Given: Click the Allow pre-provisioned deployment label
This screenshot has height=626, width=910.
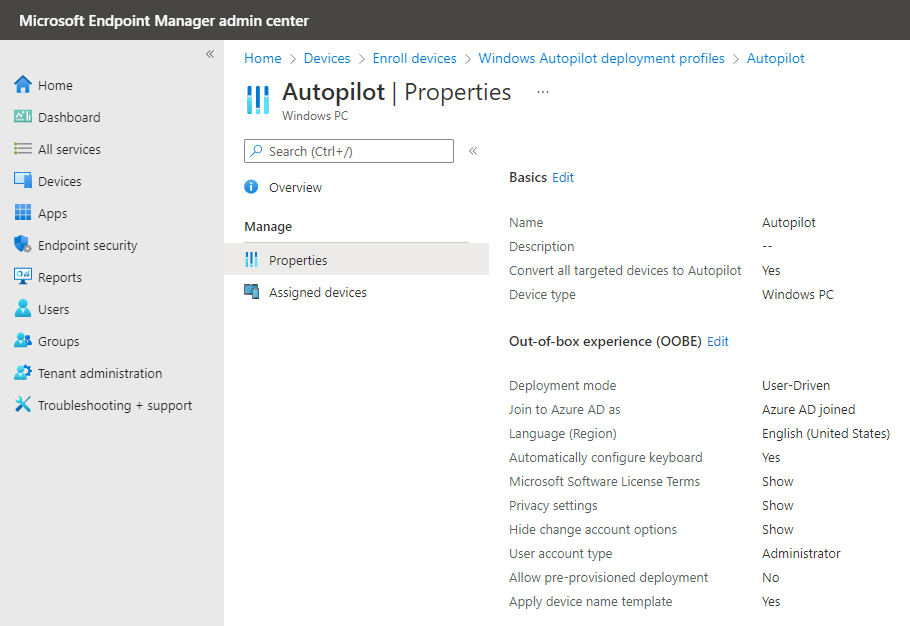Looking at the screenshot, I should (608, 577).
